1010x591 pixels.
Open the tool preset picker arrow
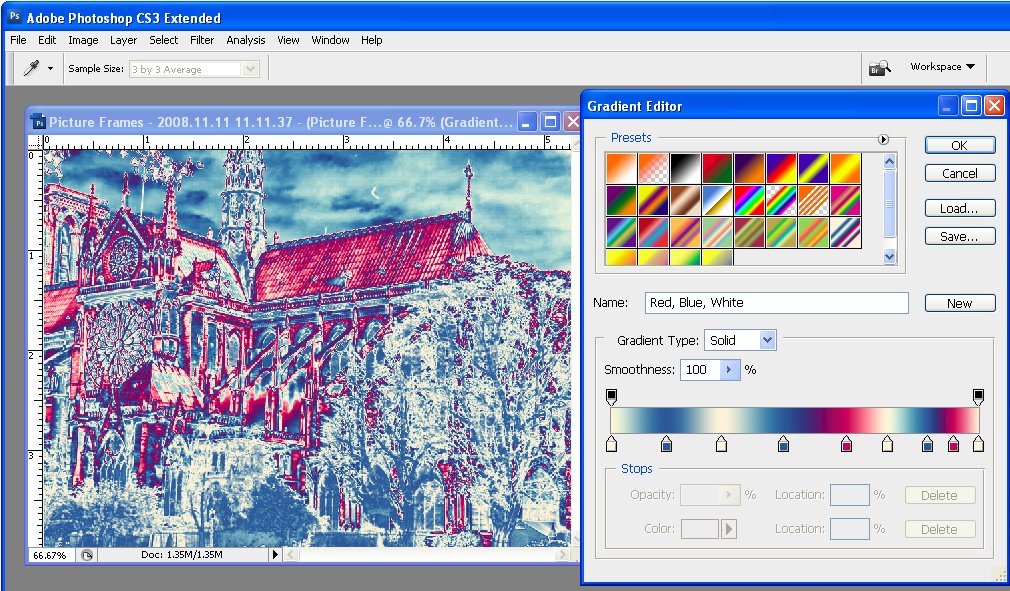point(50,68)
